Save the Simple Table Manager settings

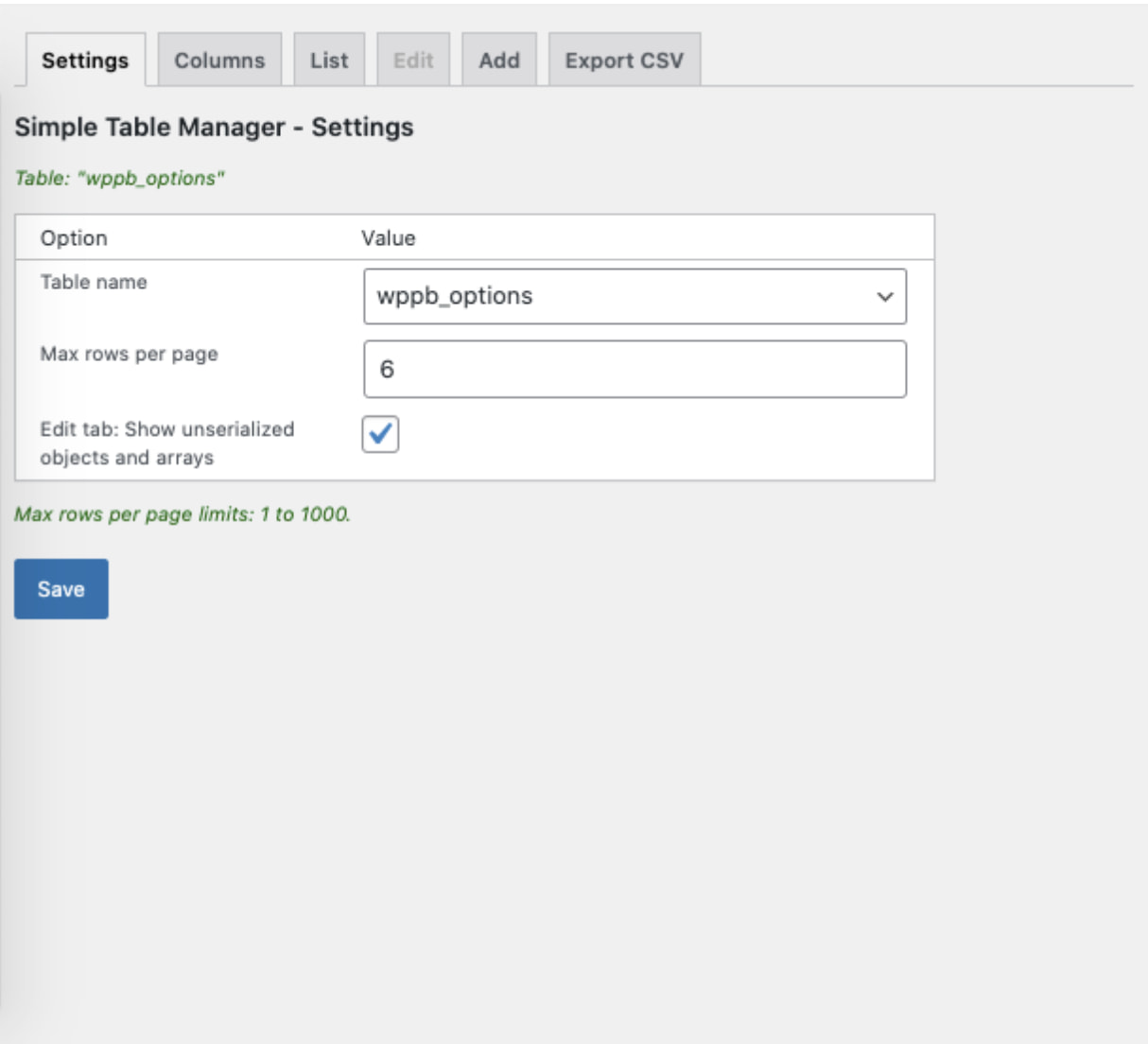pyautogui.click(x=61, y=586)
